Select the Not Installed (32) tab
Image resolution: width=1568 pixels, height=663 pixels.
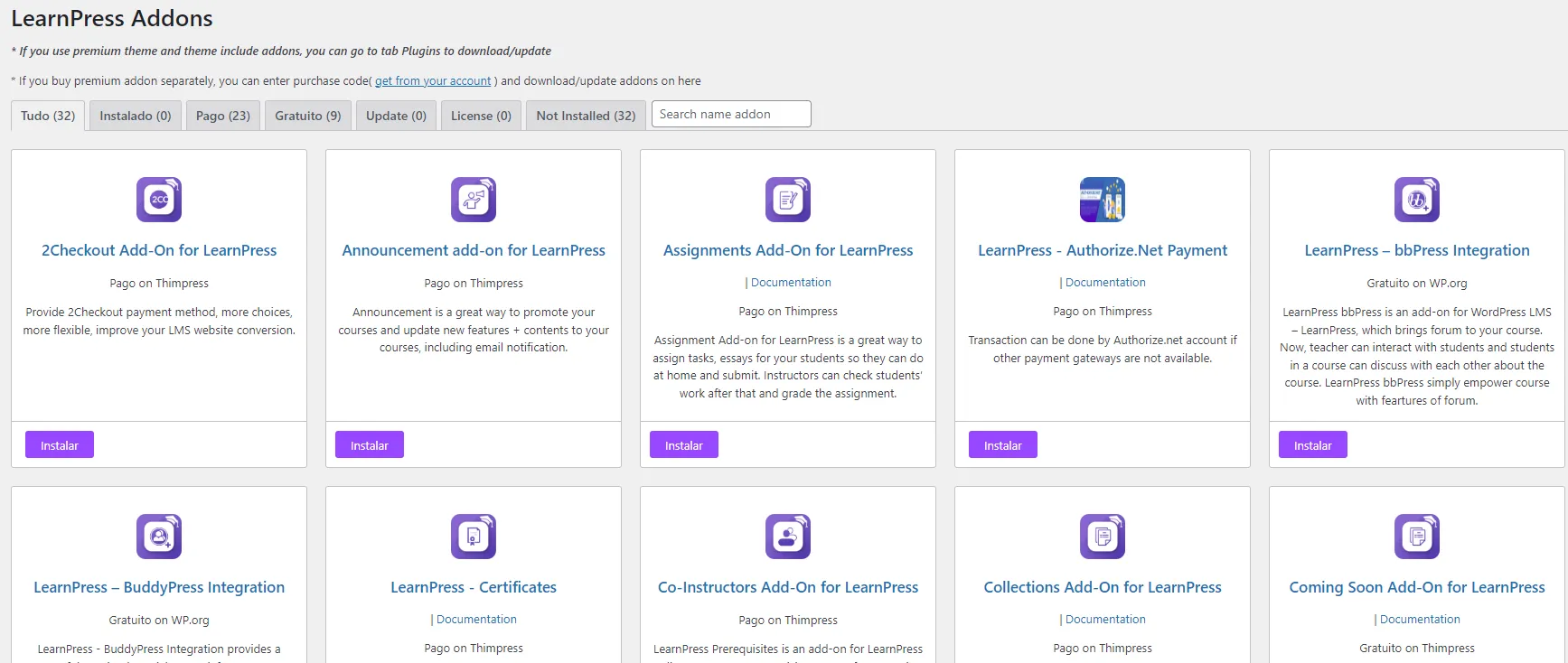coord(586,116)
